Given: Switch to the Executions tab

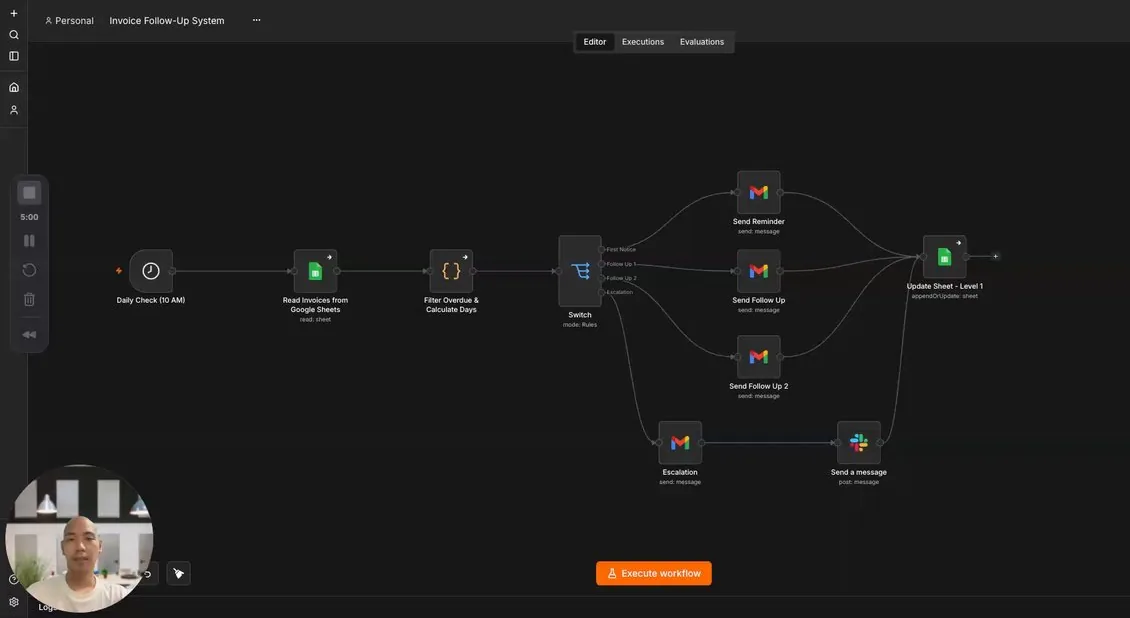Looking at the screenshot, I should [643, 42].
